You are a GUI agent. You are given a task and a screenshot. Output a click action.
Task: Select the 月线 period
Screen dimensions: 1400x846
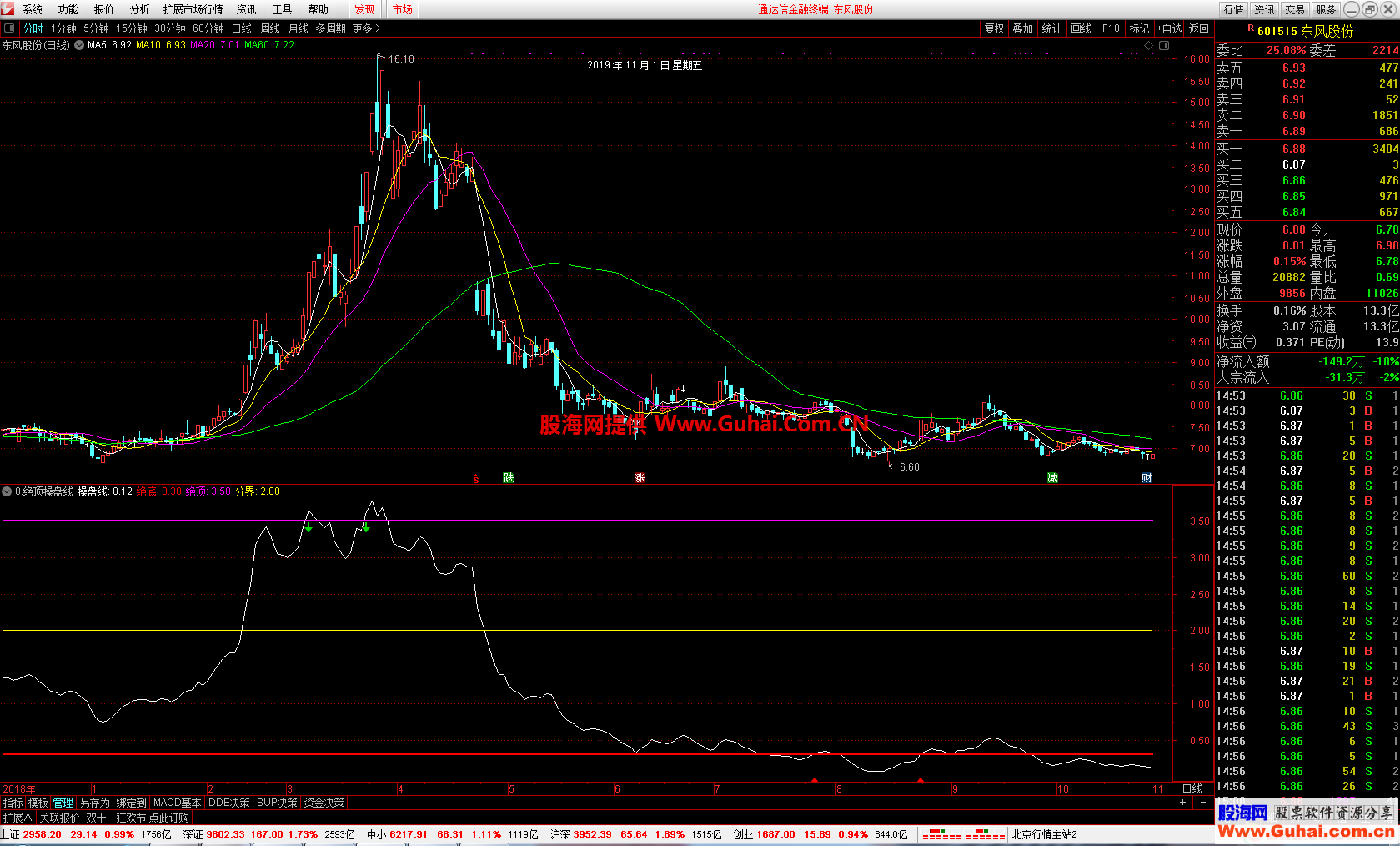point(299,28)
